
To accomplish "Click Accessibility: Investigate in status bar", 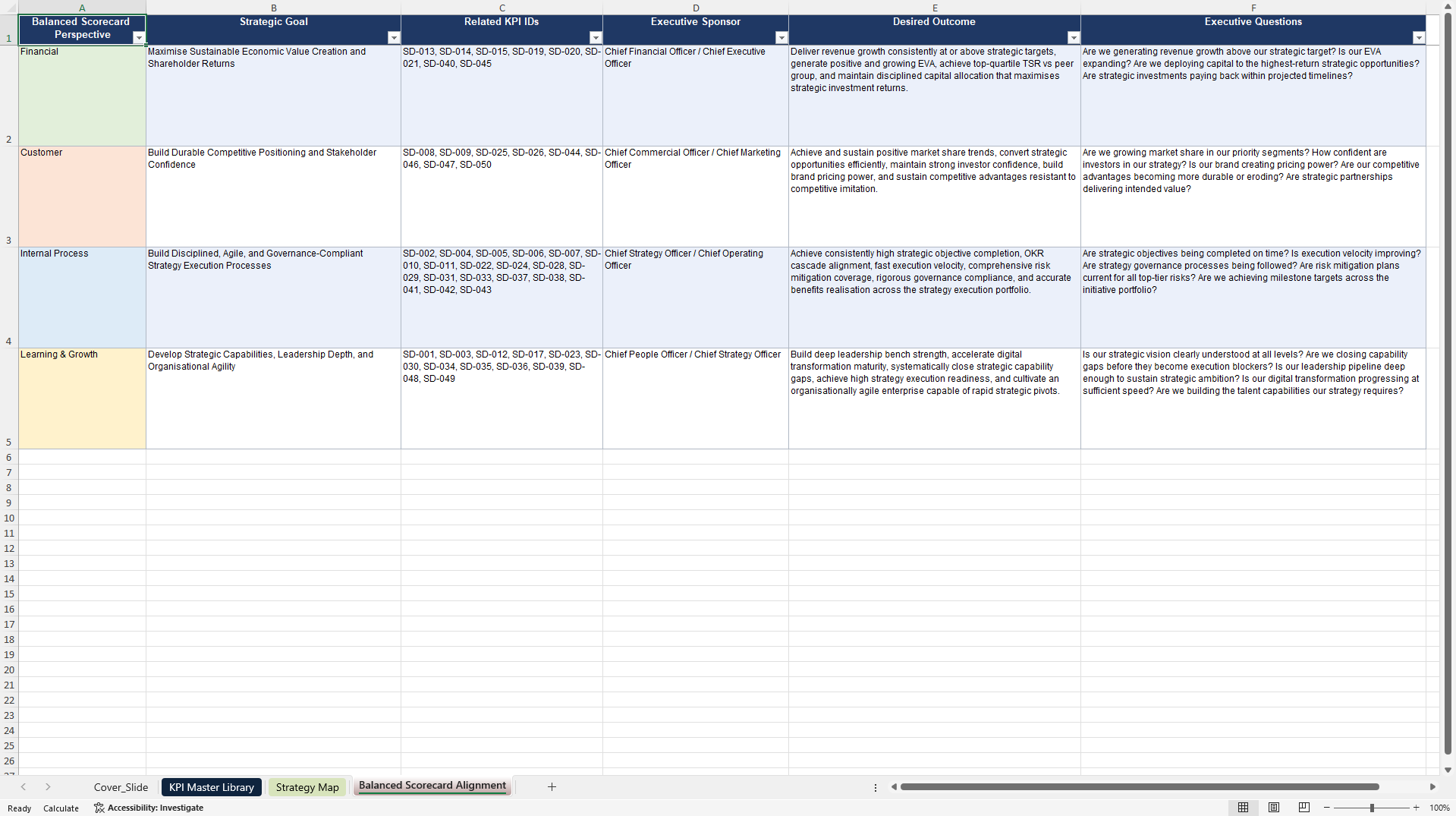I will (x=149, y=808).
